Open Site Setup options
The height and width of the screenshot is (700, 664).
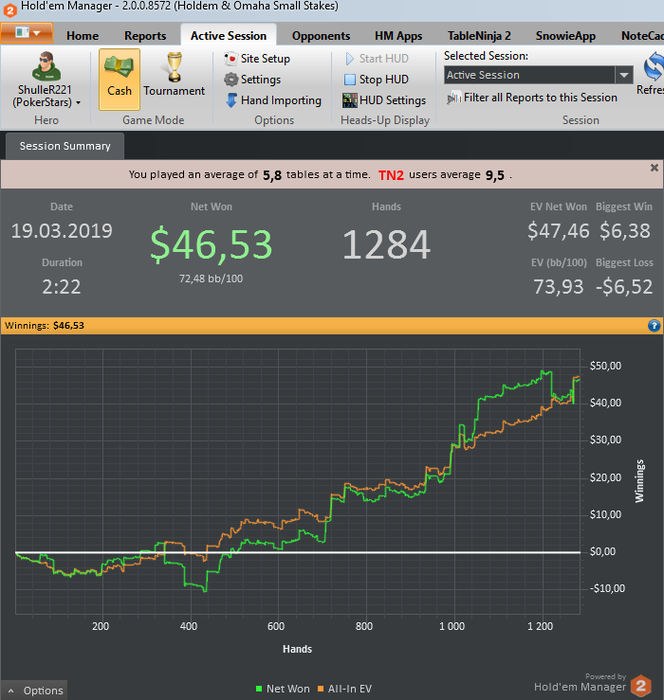pyautogui.click(x=257, y=58)
